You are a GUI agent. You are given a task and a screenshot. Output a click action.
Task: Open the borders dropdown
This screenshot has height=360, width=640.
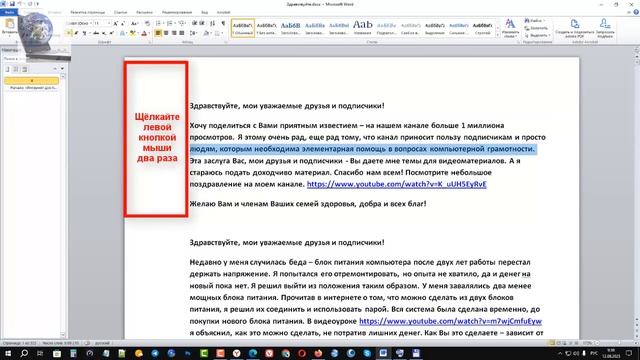point(218,33)
